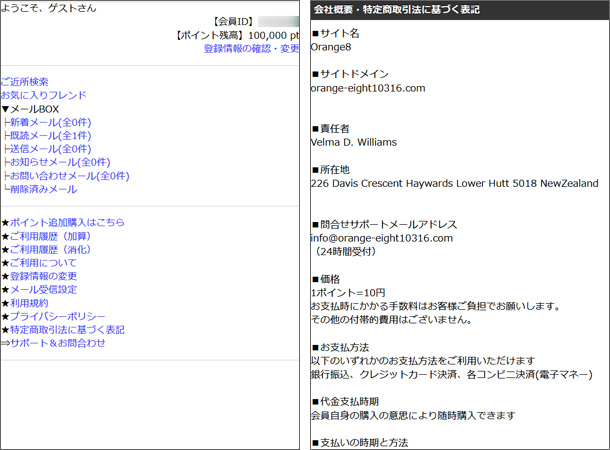The width and height of the screenshot is (610, 450).
Task: Open サポート＆お問合わせ page
Action: pyautogui.click(x=58, y=342)
